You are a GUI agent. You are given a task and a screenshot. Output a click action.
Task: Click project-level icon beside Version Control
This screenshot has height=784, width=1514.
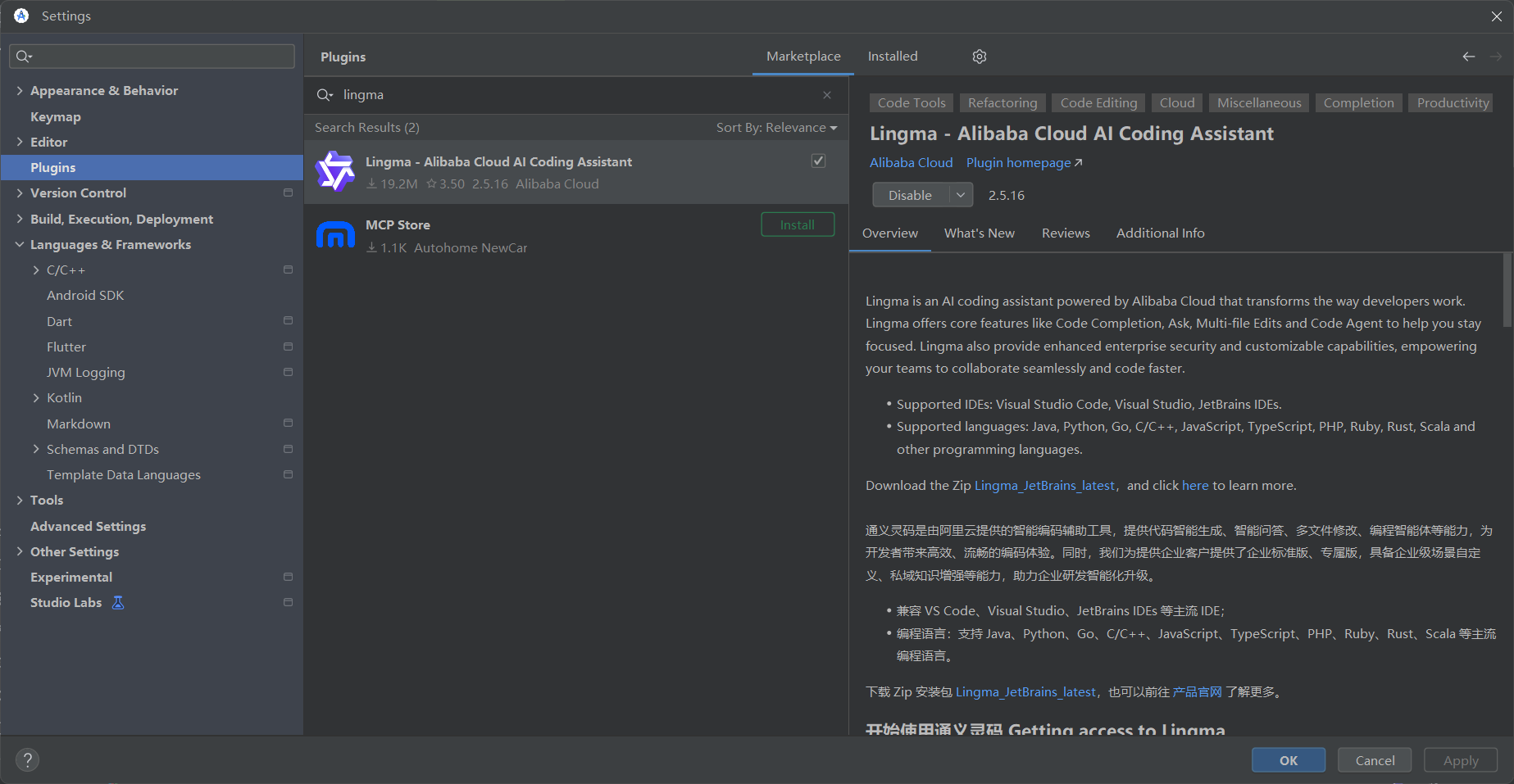click(x=288, y=193)
